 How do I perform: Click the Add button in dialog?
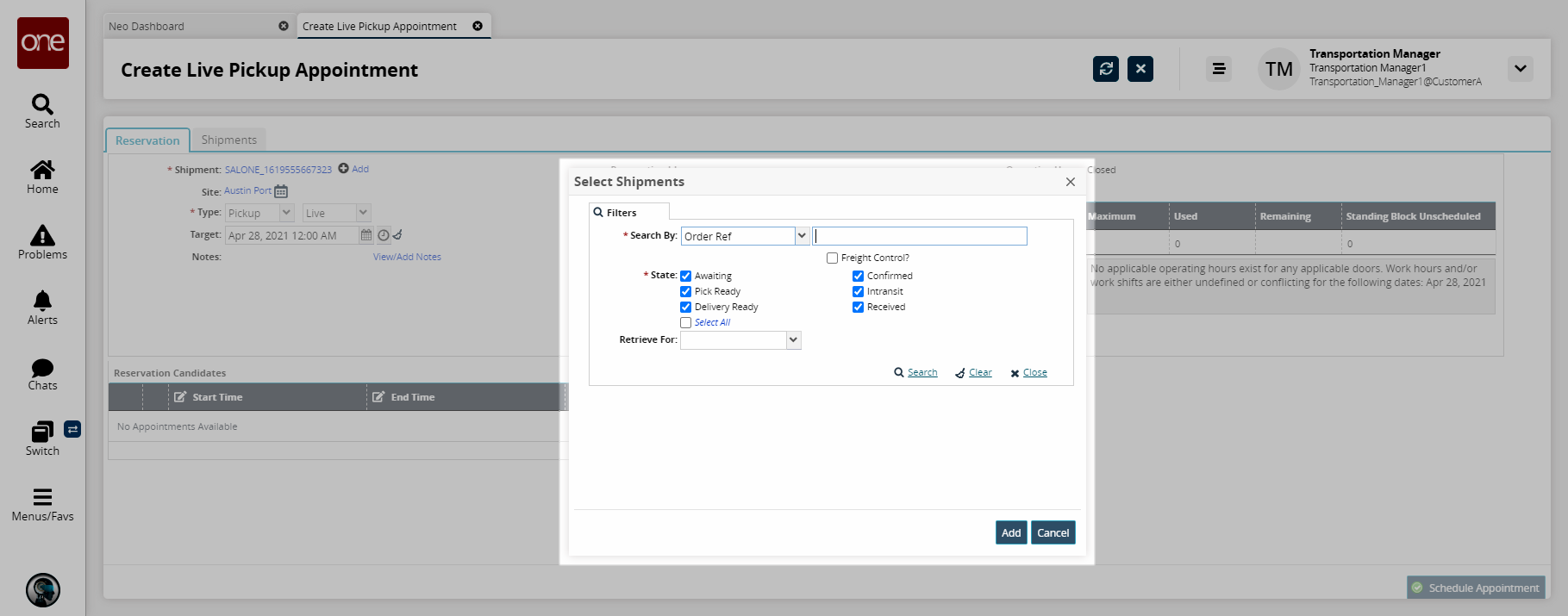[1010, 533]
